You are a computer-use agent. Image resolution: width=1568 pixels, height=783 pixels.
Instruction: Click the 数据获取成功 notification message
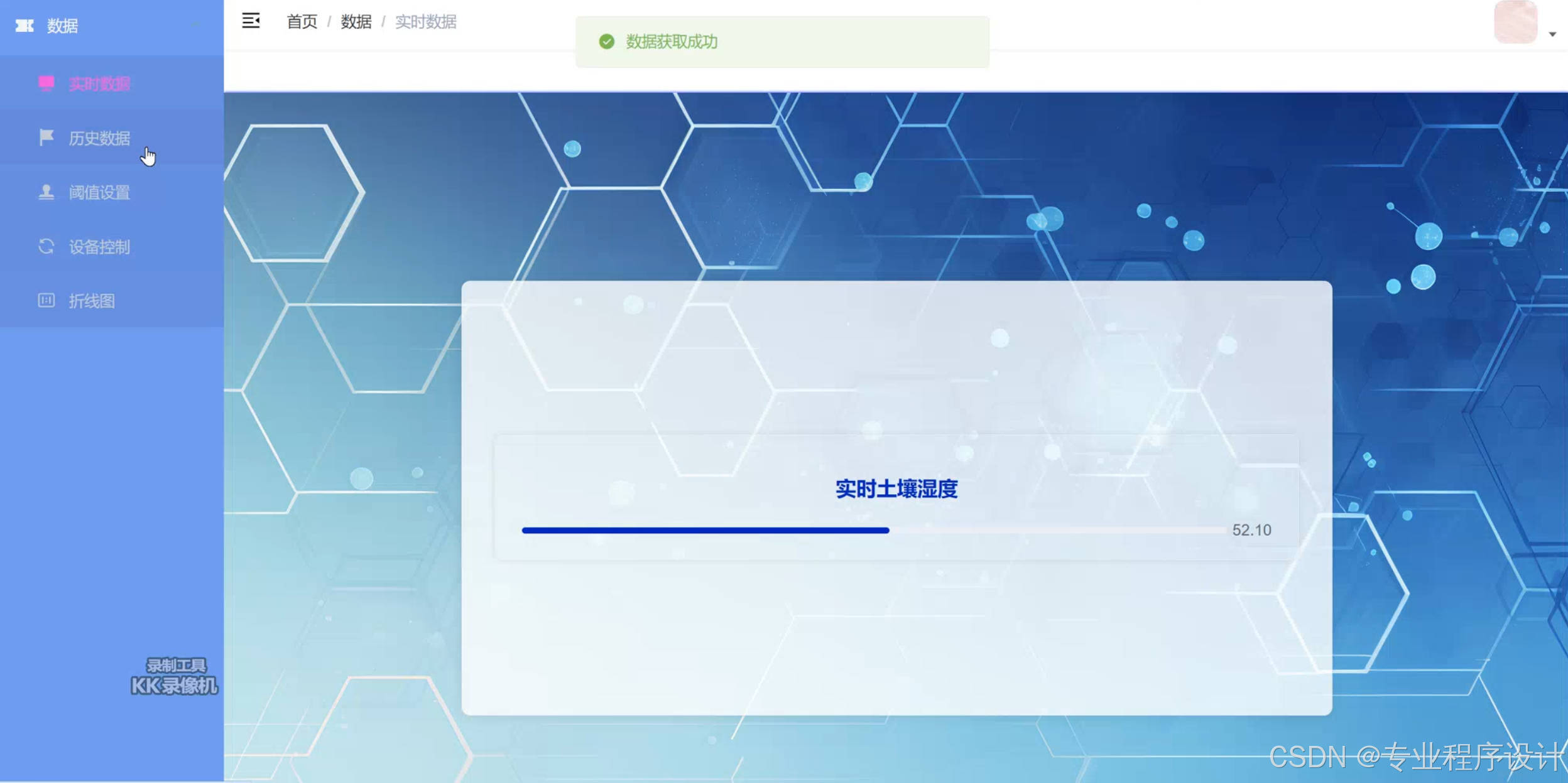click(672, 42)
